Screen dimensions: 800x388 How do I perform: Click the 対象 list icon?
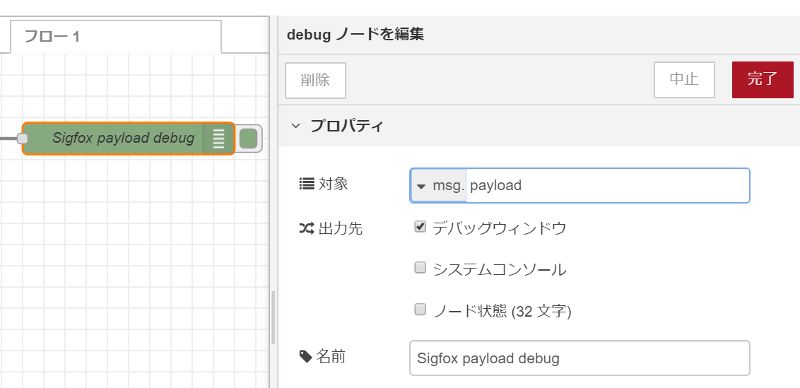click(307, 184)
